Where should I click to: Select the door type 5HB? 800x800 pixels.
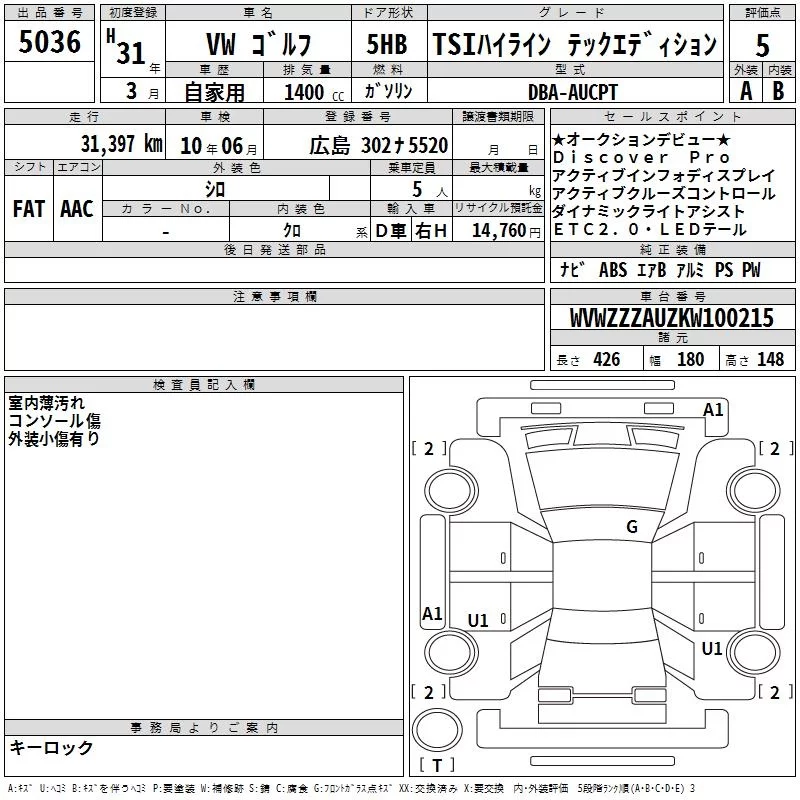point(387,44)
